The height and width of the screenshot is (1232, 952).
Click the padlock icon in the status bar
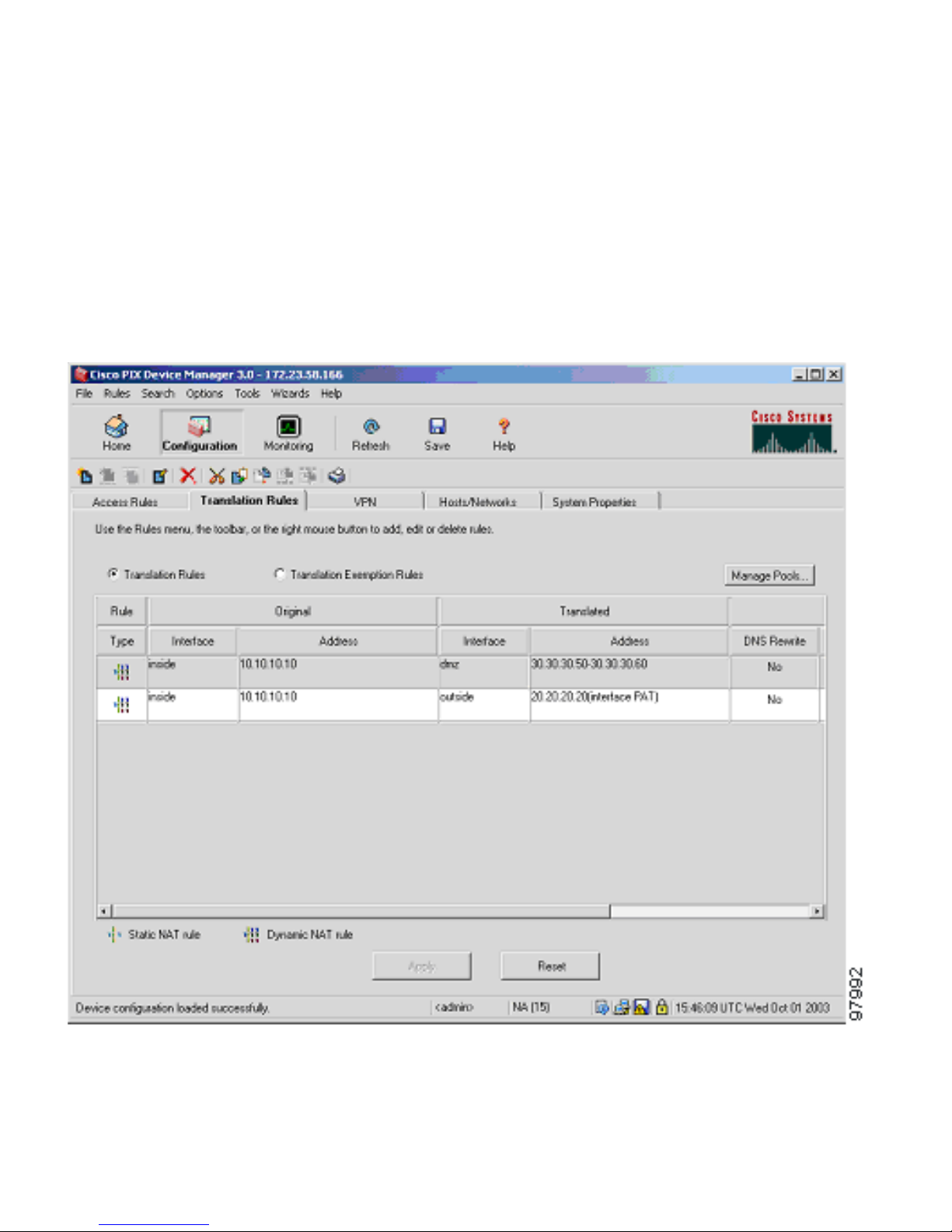(x=661, y=1007)
